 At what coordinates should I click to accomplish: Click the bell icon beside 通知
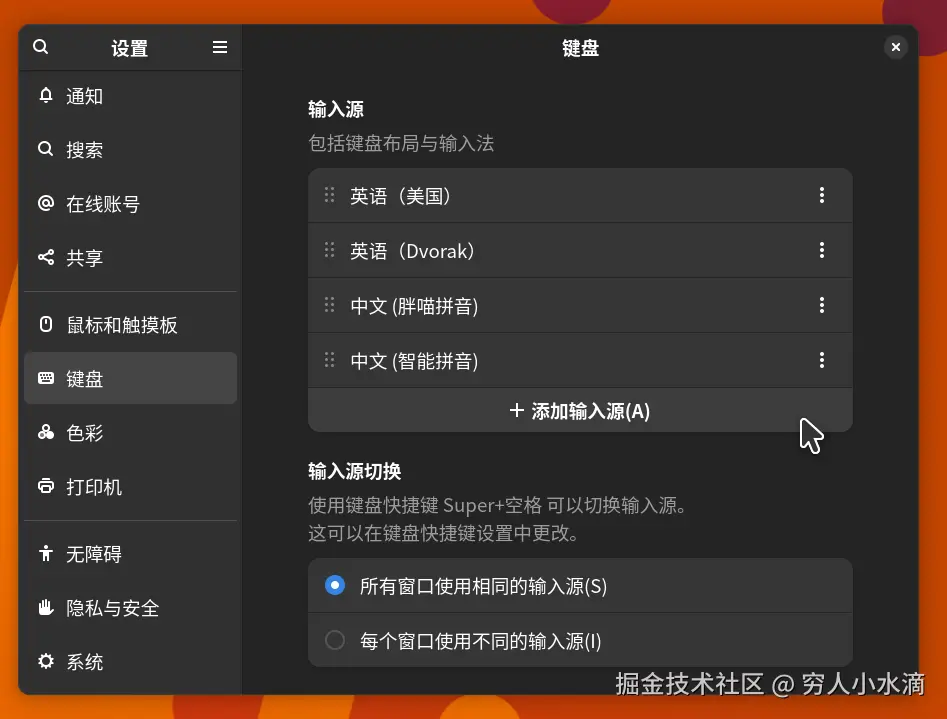tap(46, 95)
